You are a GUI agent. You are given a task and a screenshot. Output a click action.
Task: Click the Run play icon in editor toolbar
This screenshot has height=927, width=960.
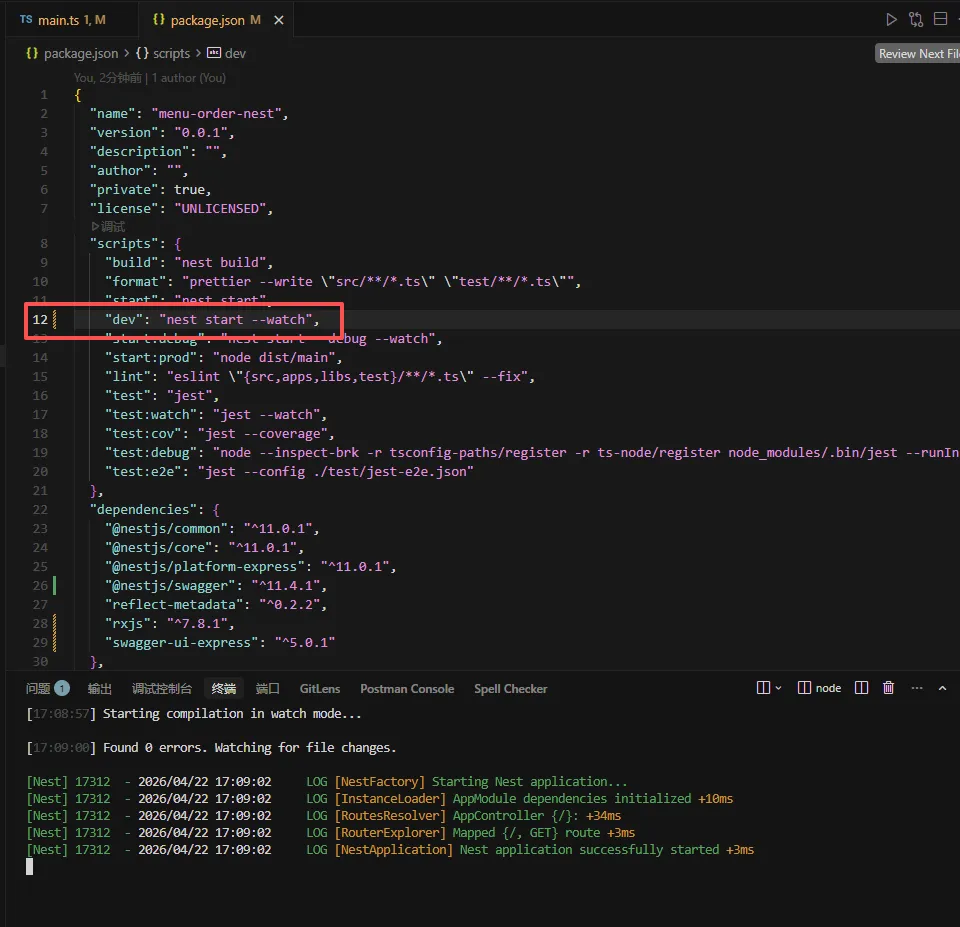pyautogui.click(x=891, y=20)
